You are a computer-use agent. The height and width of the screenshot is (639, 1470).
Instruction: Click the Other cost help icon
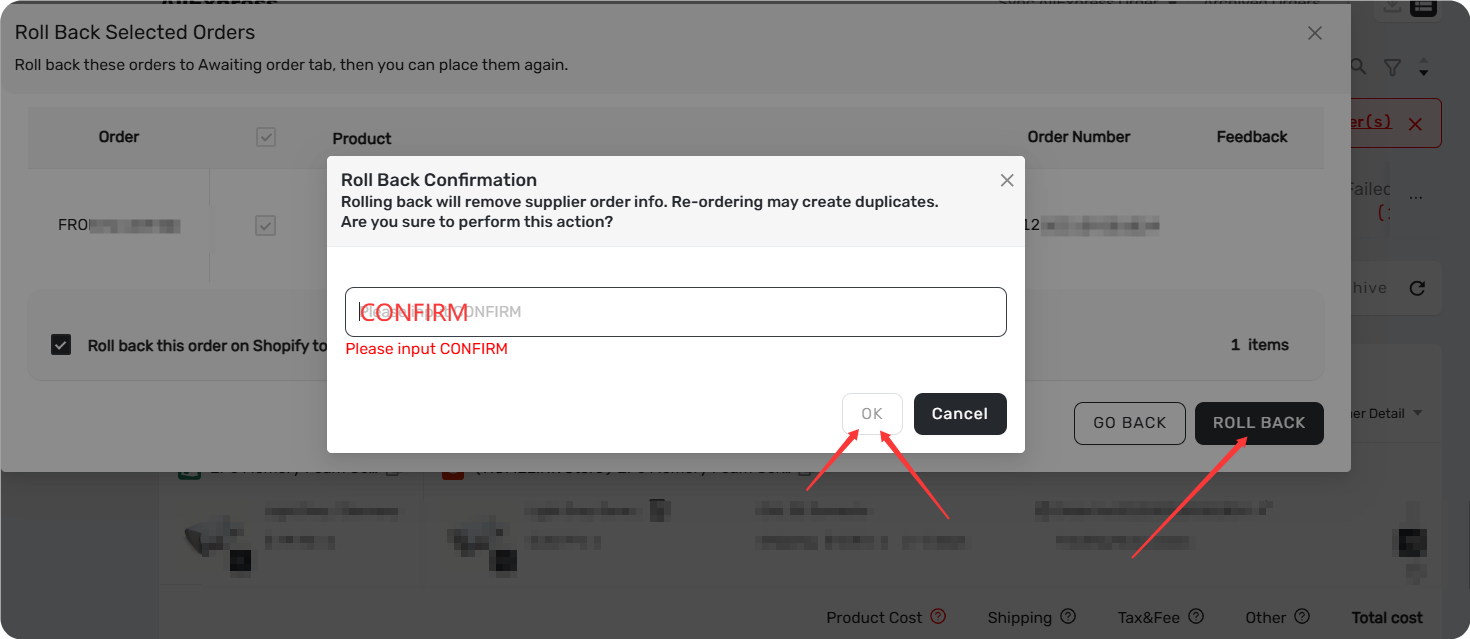1302,617
